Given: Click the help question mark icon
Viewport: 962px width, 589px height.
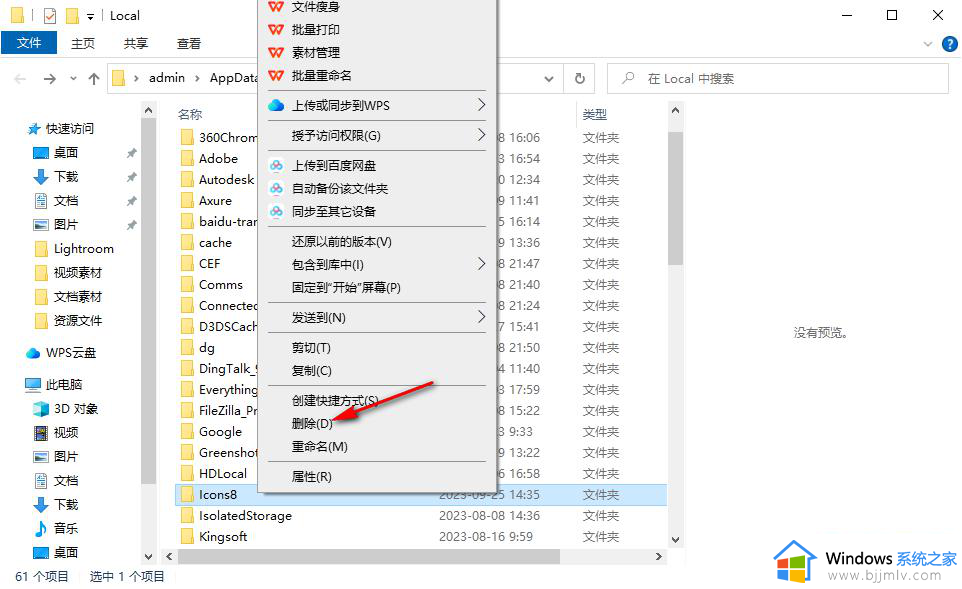Looking at the screenshot, I should [949, 44].
